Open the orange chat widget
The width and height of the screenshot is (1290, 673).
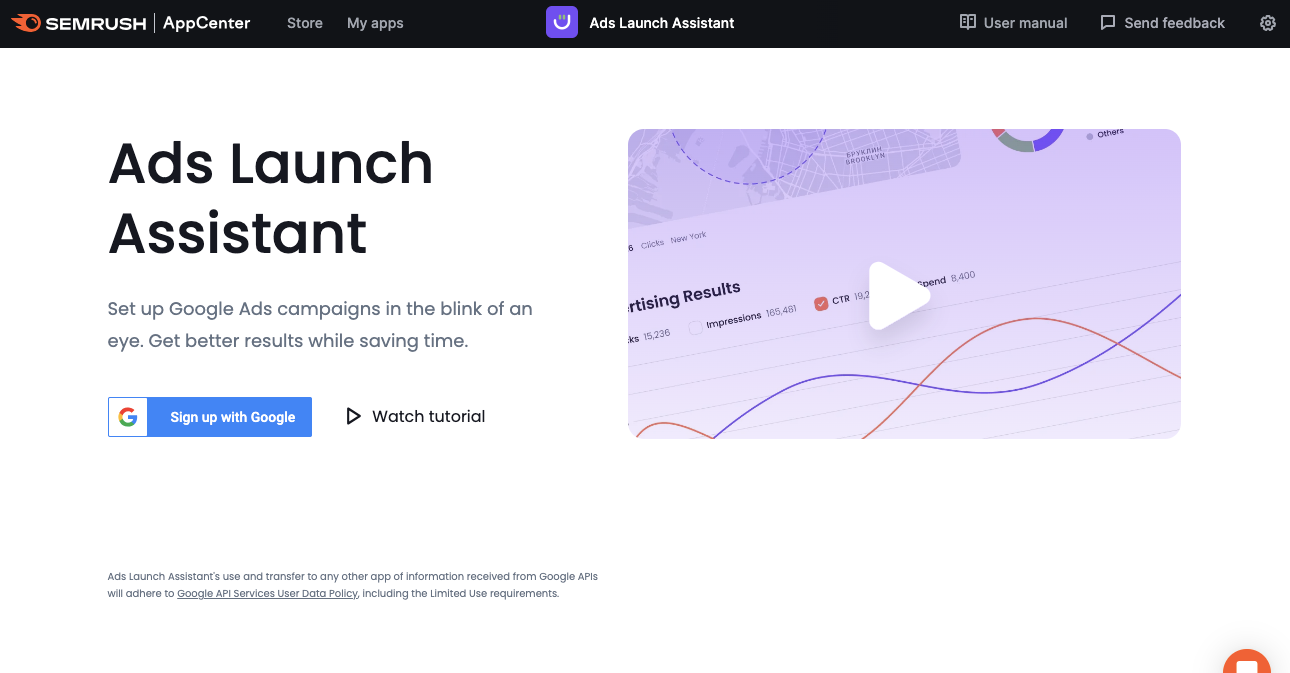1246,663
